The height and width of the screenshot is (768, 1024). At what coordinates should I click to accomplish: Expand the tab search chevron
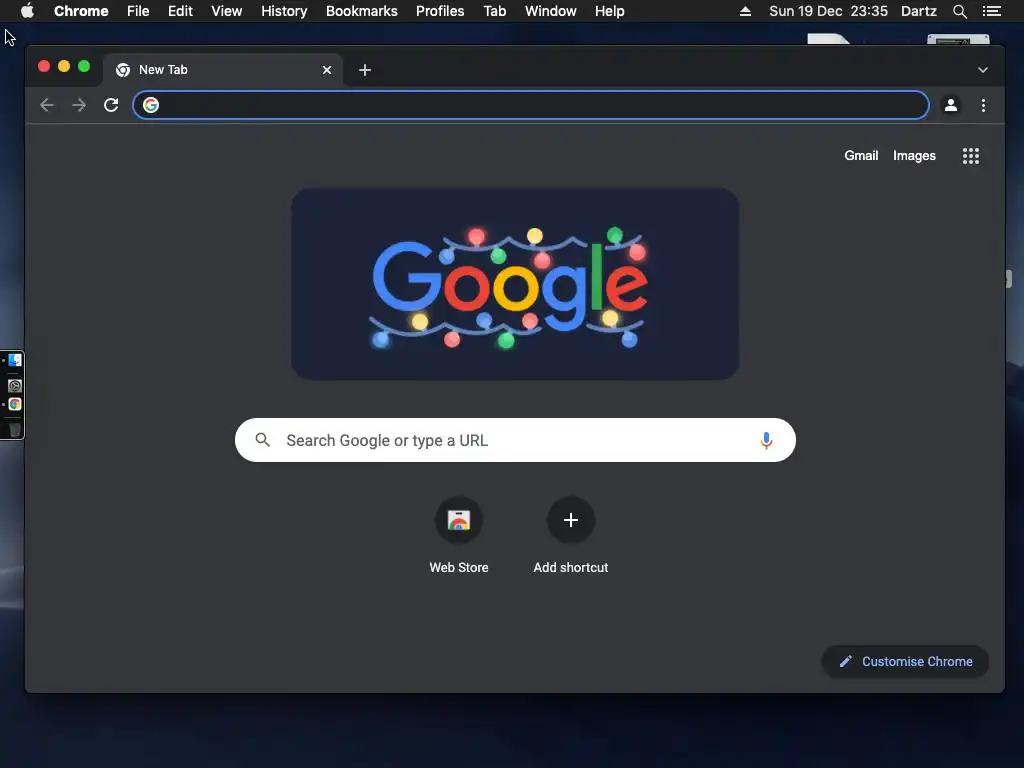point(982,70)
